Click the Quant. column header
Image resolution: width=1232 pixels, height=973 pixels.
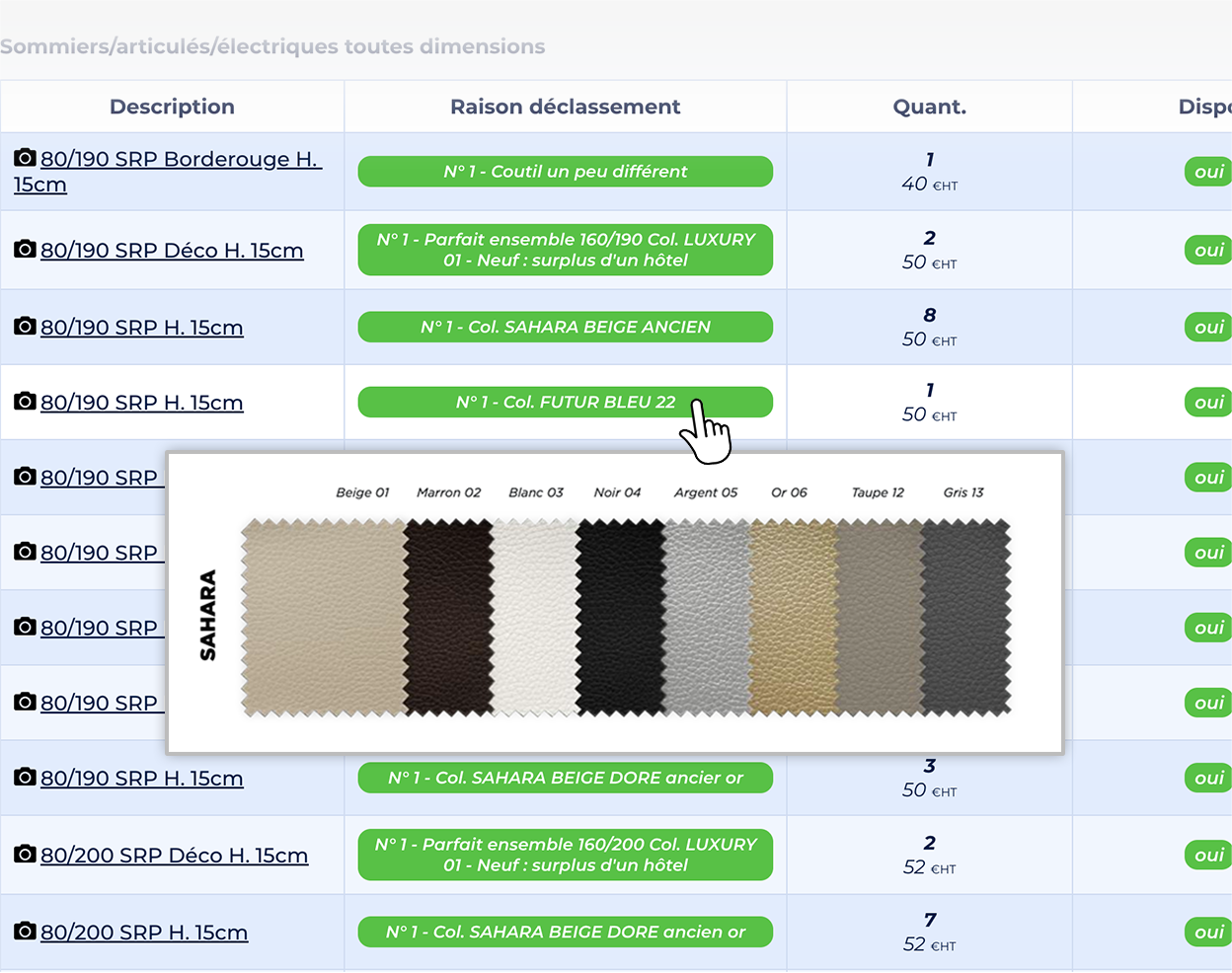tap(929, 107)
